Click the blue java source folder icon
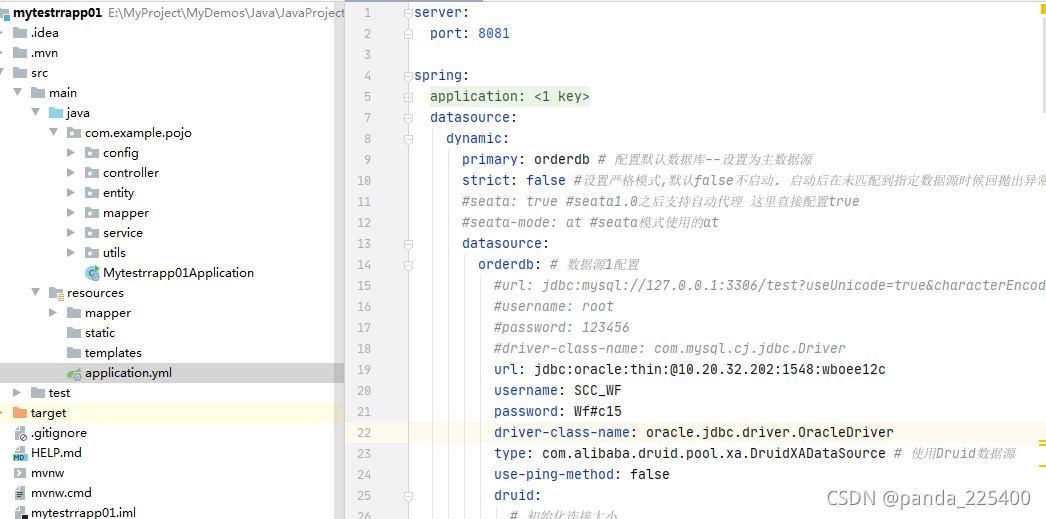1046x519 pixels. coord(55,113)
